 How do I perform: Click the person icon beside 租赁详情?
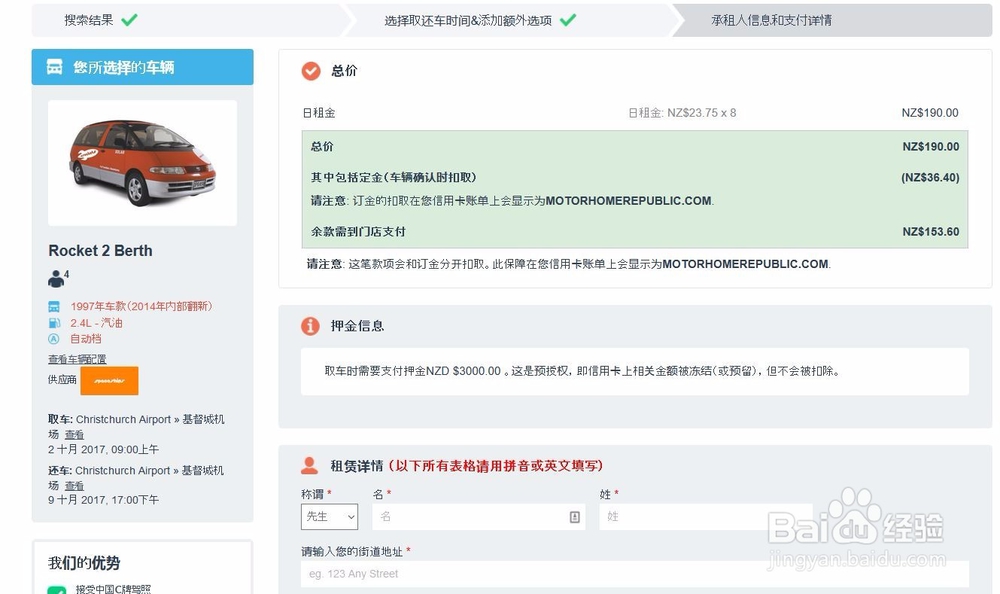pos(309,465)
